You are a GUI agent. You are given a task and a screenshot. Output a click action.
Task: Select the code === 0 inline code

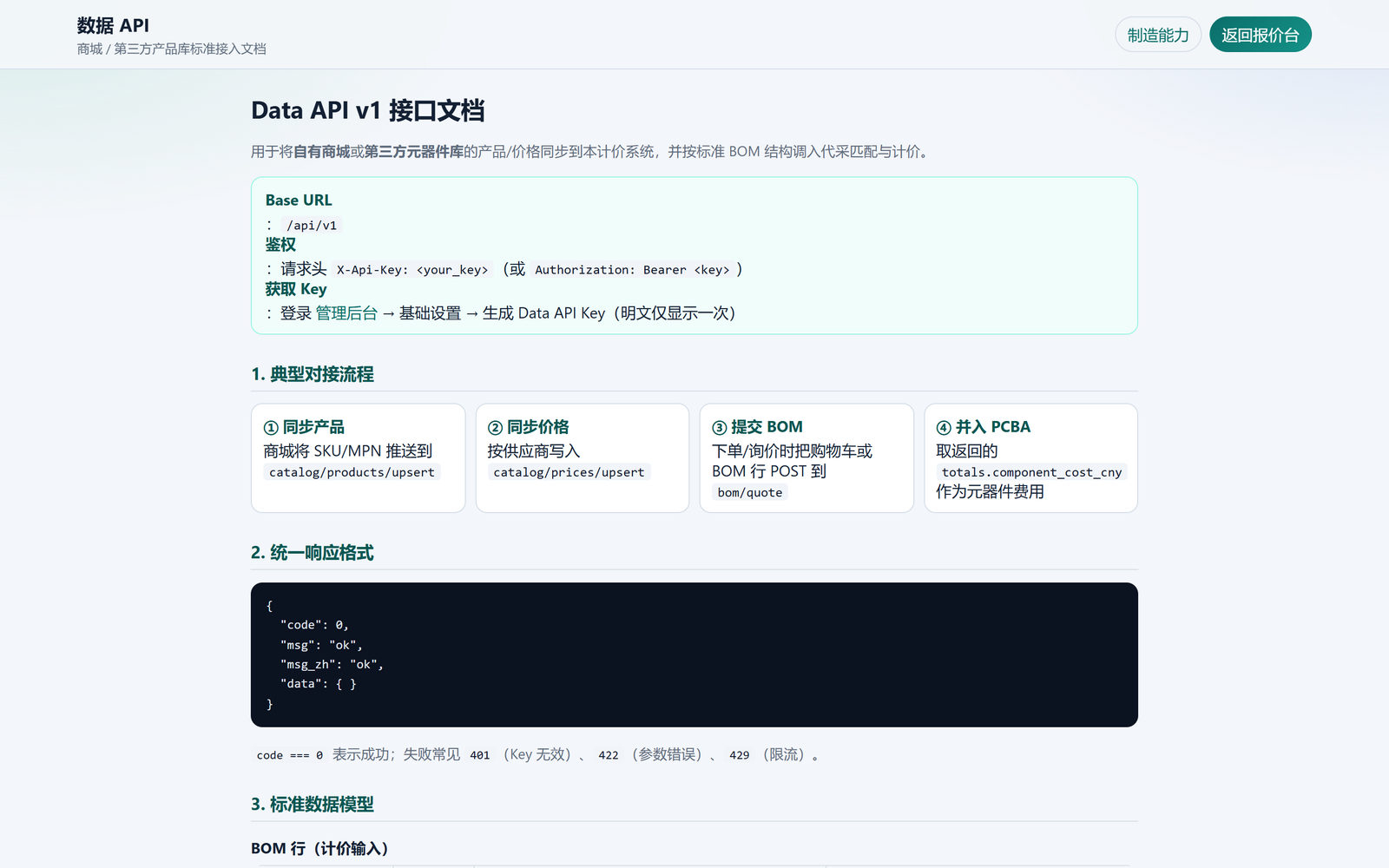point(290,755)
